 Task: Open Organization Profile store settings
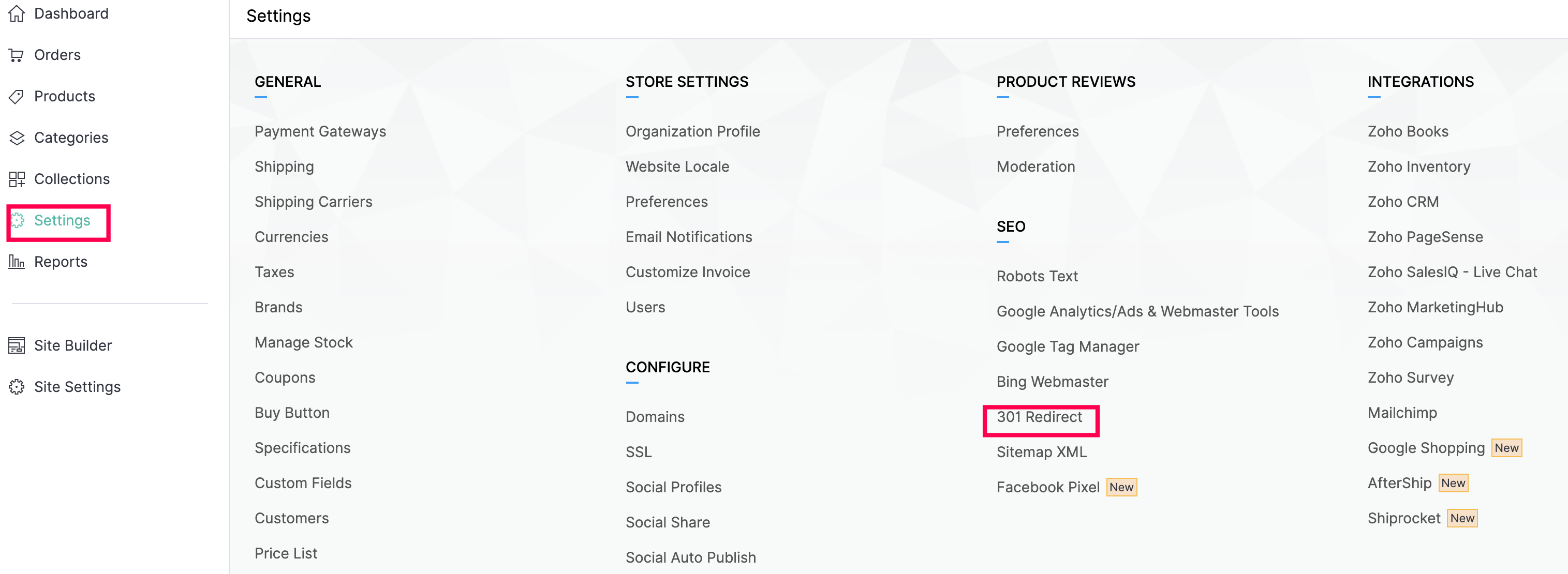692,132
